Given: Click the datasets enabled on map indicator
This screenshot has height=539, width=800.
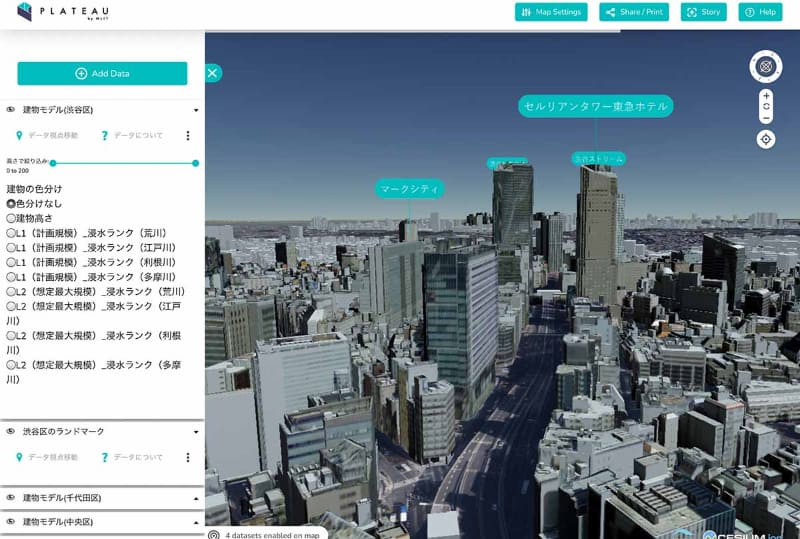Looking at the screenshot, I should (x=266, y=534).
